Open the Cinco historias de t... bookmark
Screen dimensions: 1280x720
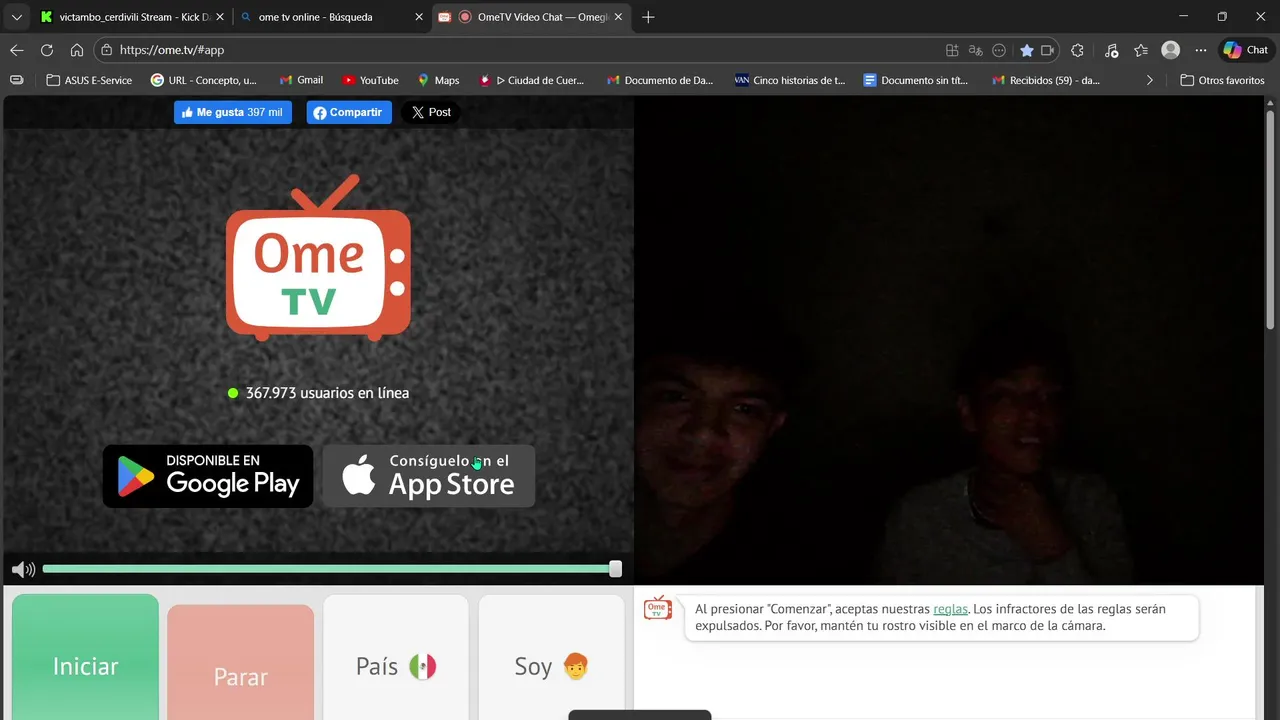(790, 80)
